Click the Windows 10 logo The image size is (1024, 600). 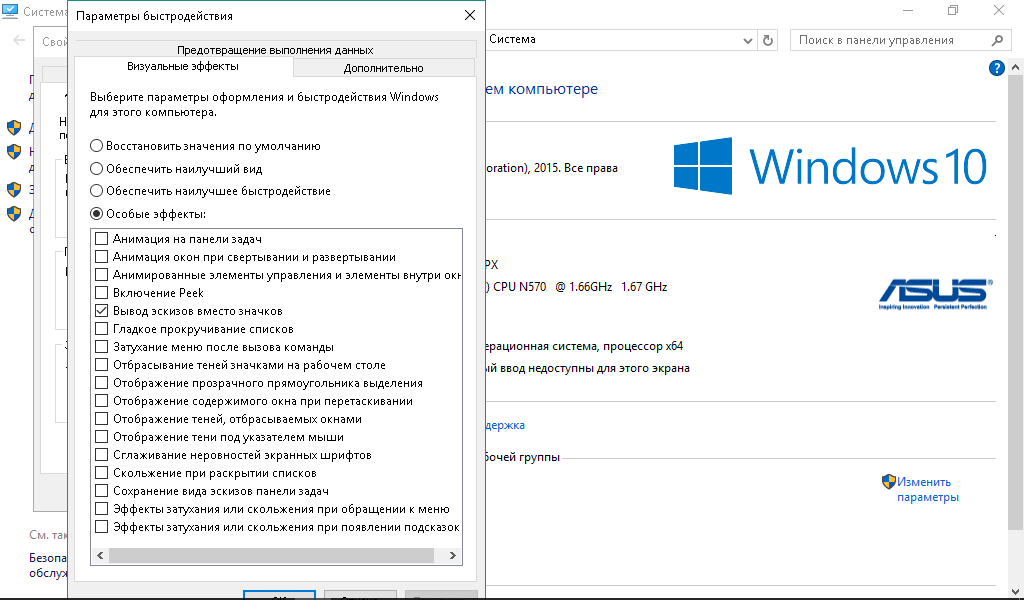830,166
